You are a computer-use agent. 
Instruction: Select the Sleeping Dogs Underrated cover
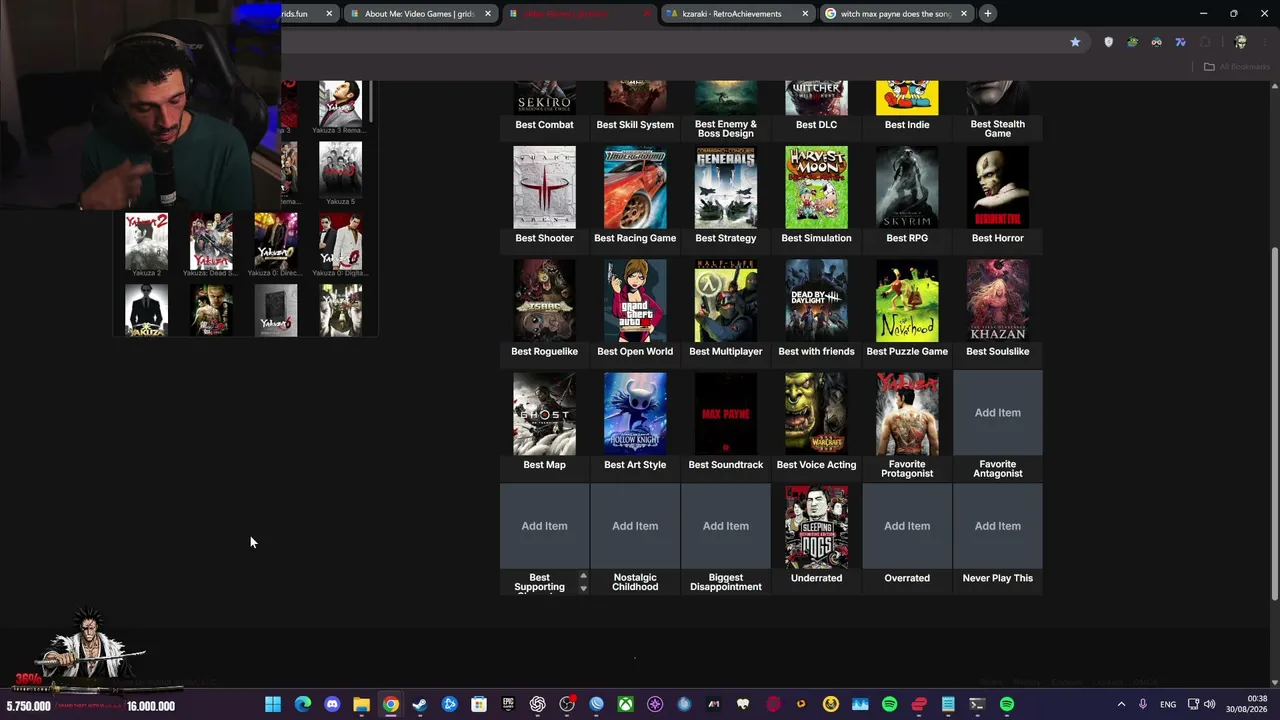click(x=816, y=527)
